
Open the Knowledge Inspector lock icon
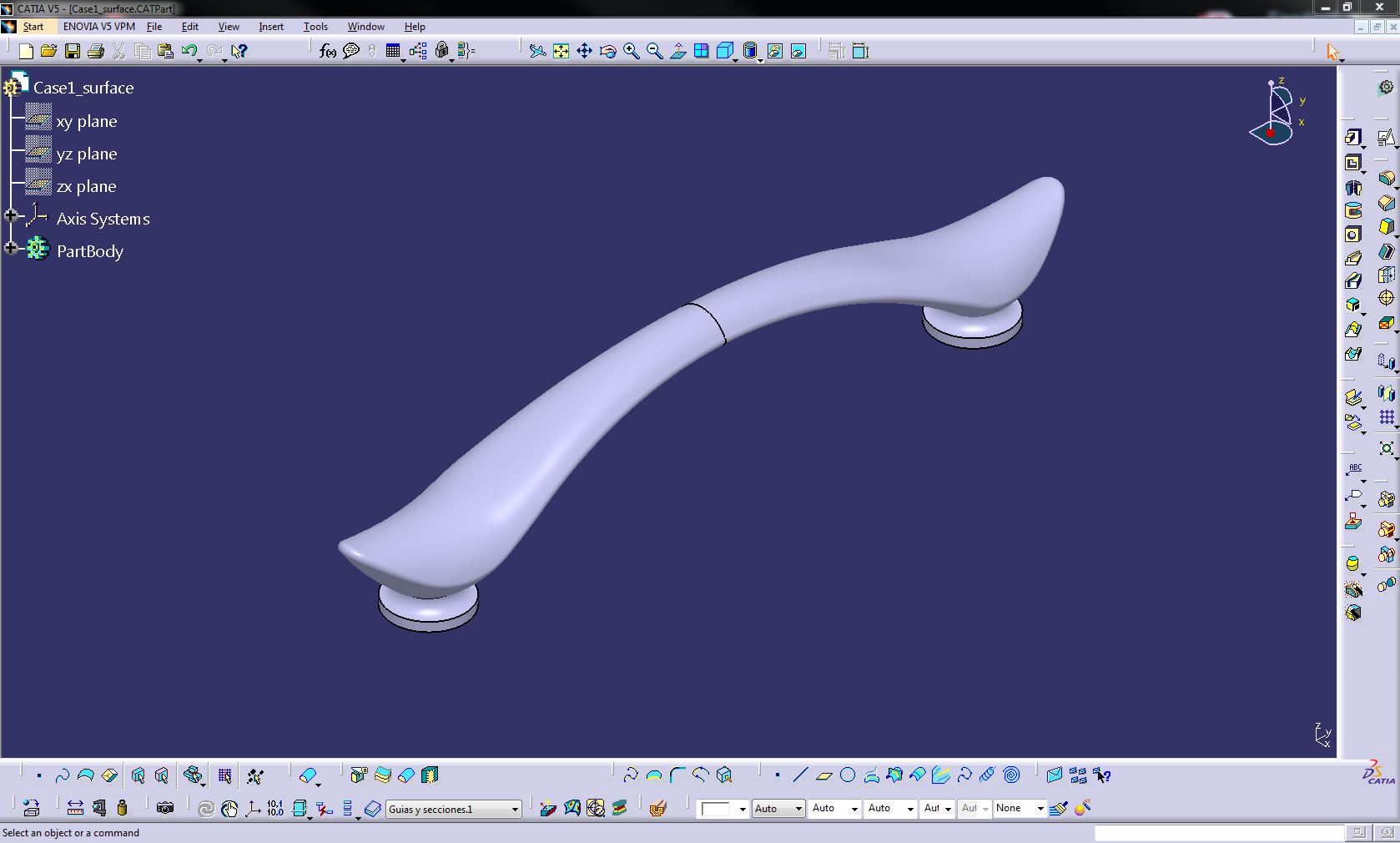[442, 52]
